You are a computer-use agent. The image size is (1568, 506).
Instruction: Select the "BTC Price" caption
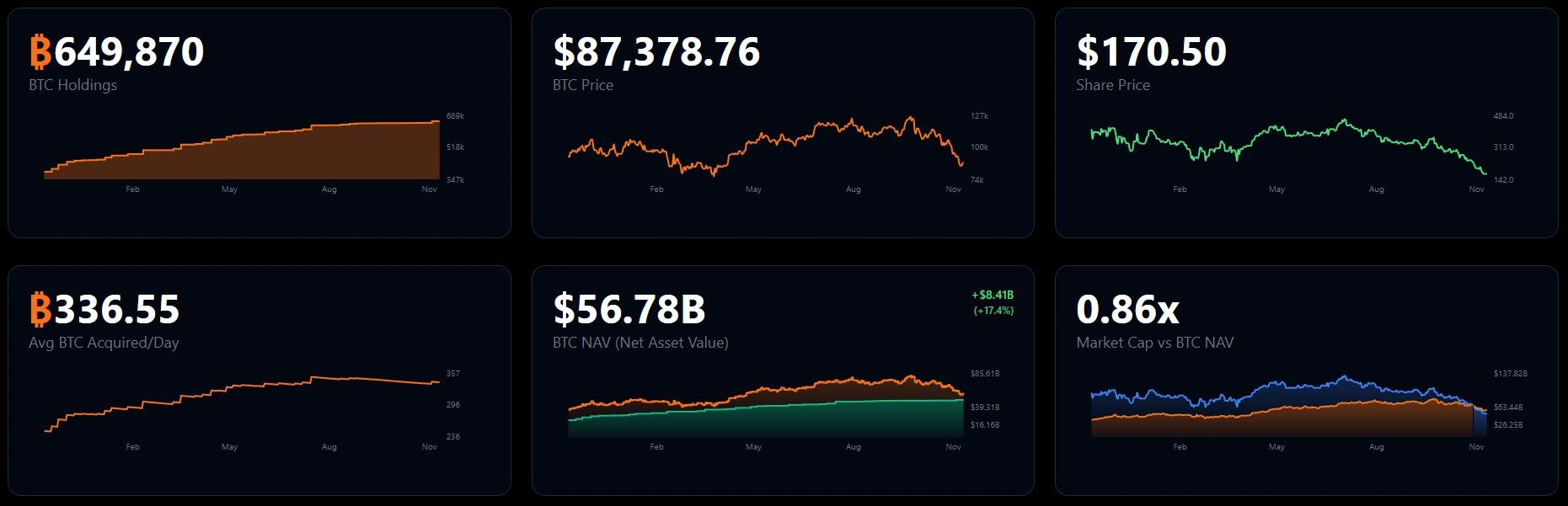click(x=583, y=85)
